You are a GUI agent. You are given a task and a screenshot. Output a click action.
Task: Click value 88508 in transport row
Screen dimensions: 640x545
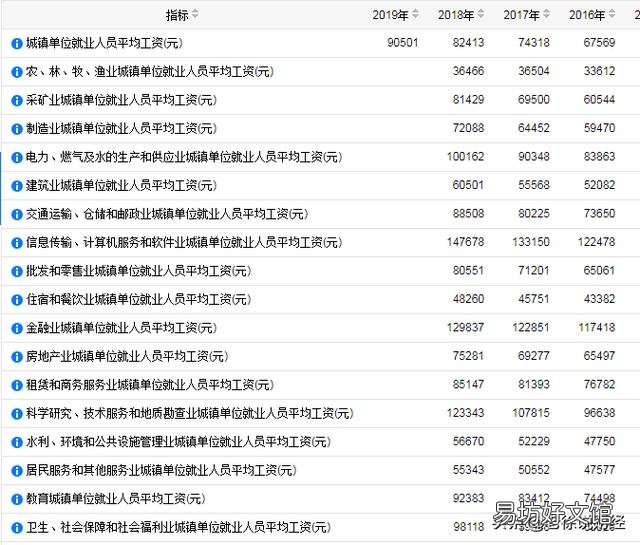468,214
